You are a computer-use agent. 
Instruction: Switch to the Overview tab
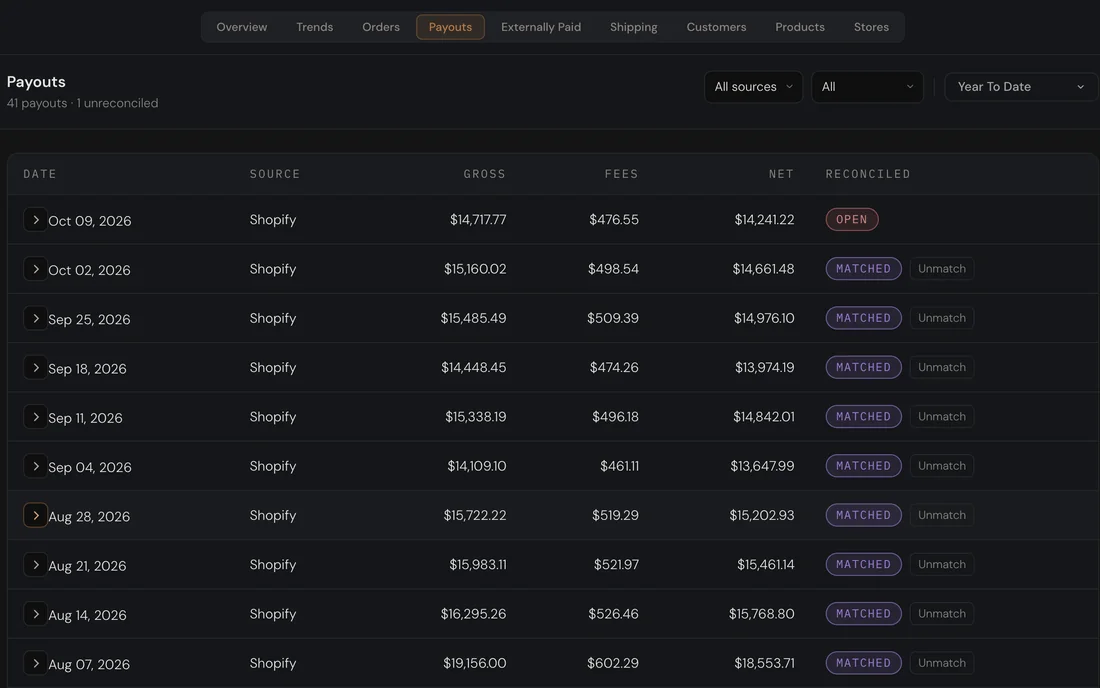tap(241, 27)
